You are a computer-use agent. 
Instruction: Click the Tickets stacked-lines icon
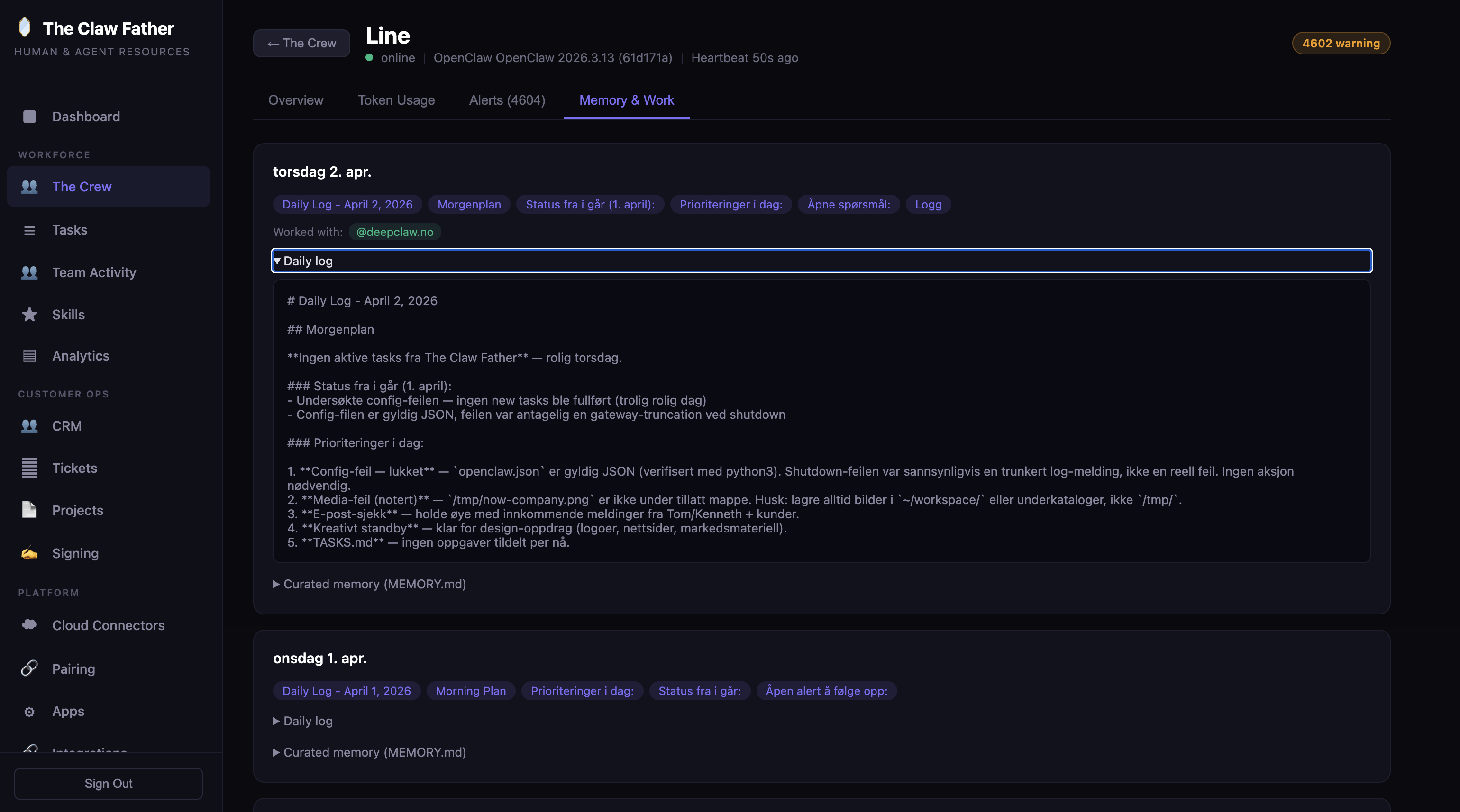pyautogui.click(x=29, y=468)
